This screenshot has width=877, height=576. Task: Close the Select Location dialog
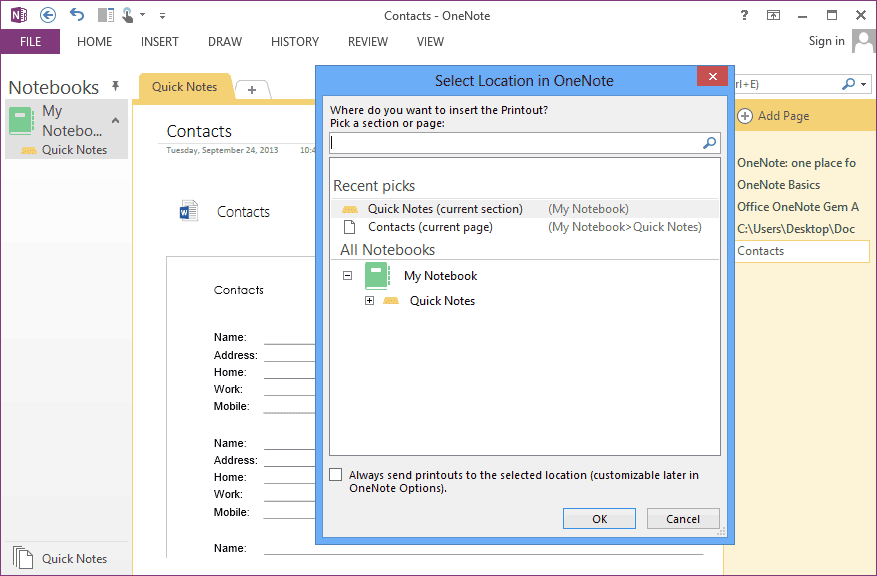click(x=712, y=77)
